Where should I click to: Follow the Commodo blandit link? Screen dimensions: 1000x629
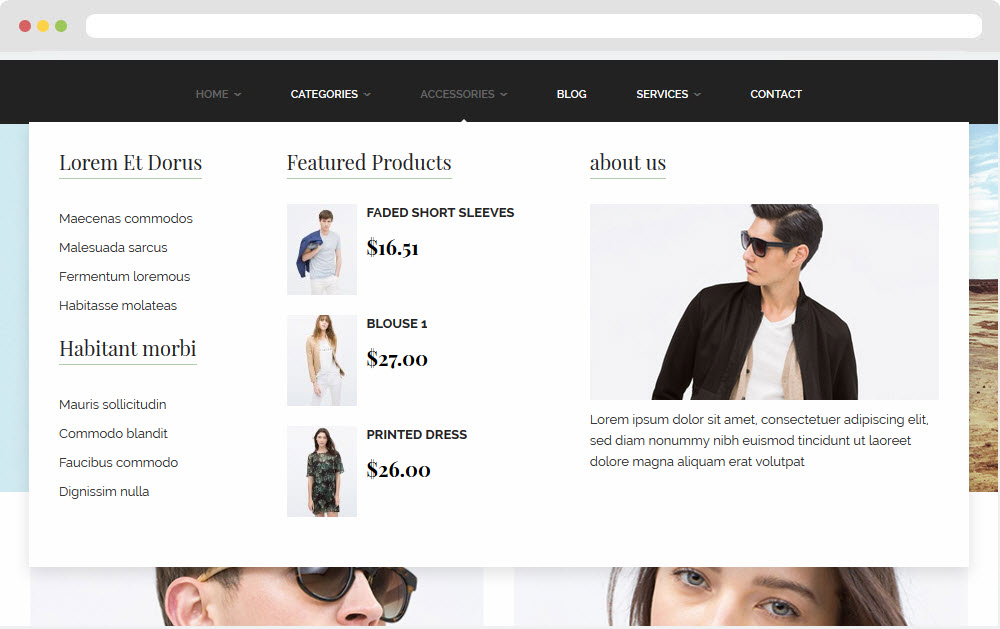(x=113, y=434)
